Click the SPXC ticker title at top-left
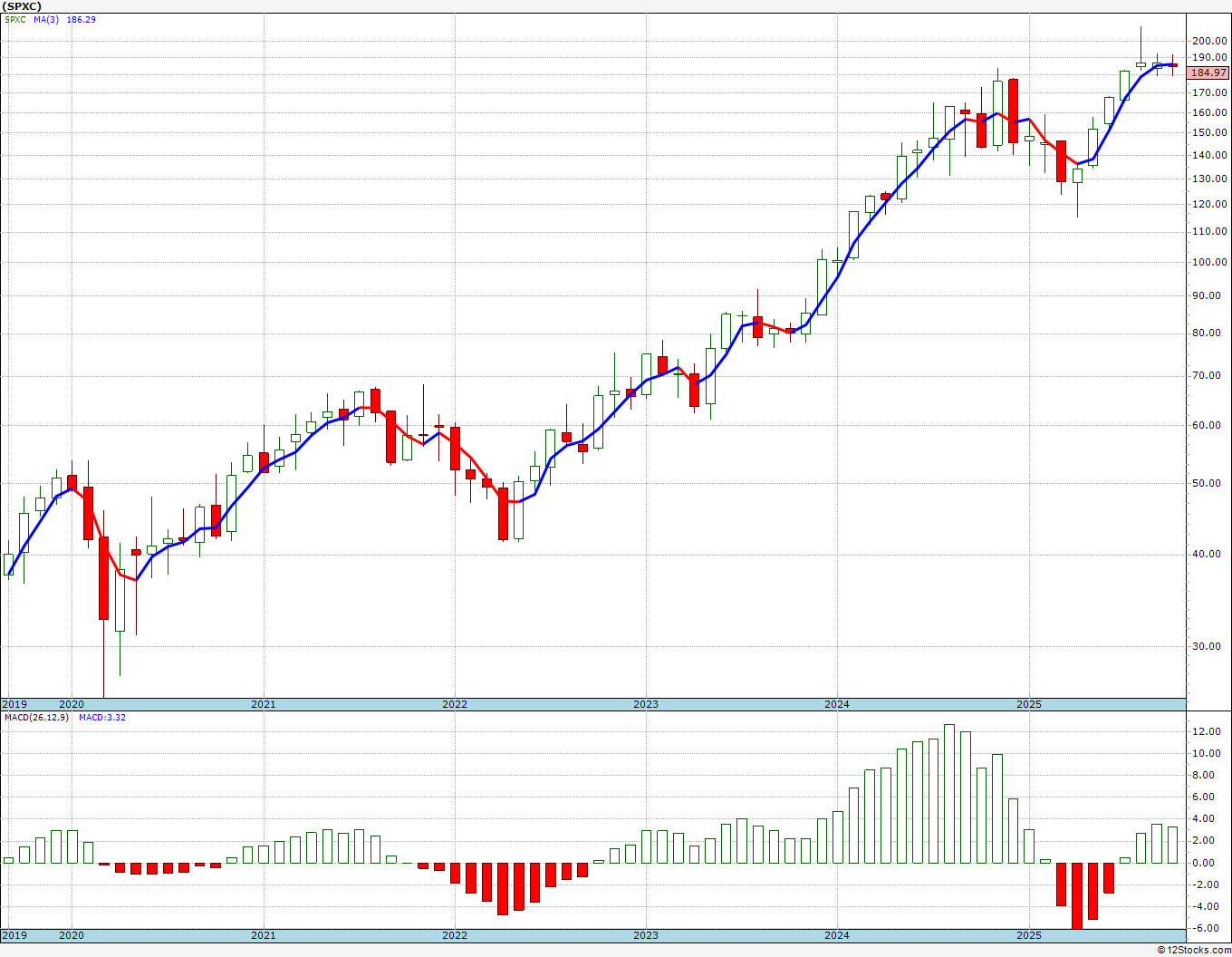Viewport: 1232px width, 957px height. pyautogui.click(x=24, y=5)
